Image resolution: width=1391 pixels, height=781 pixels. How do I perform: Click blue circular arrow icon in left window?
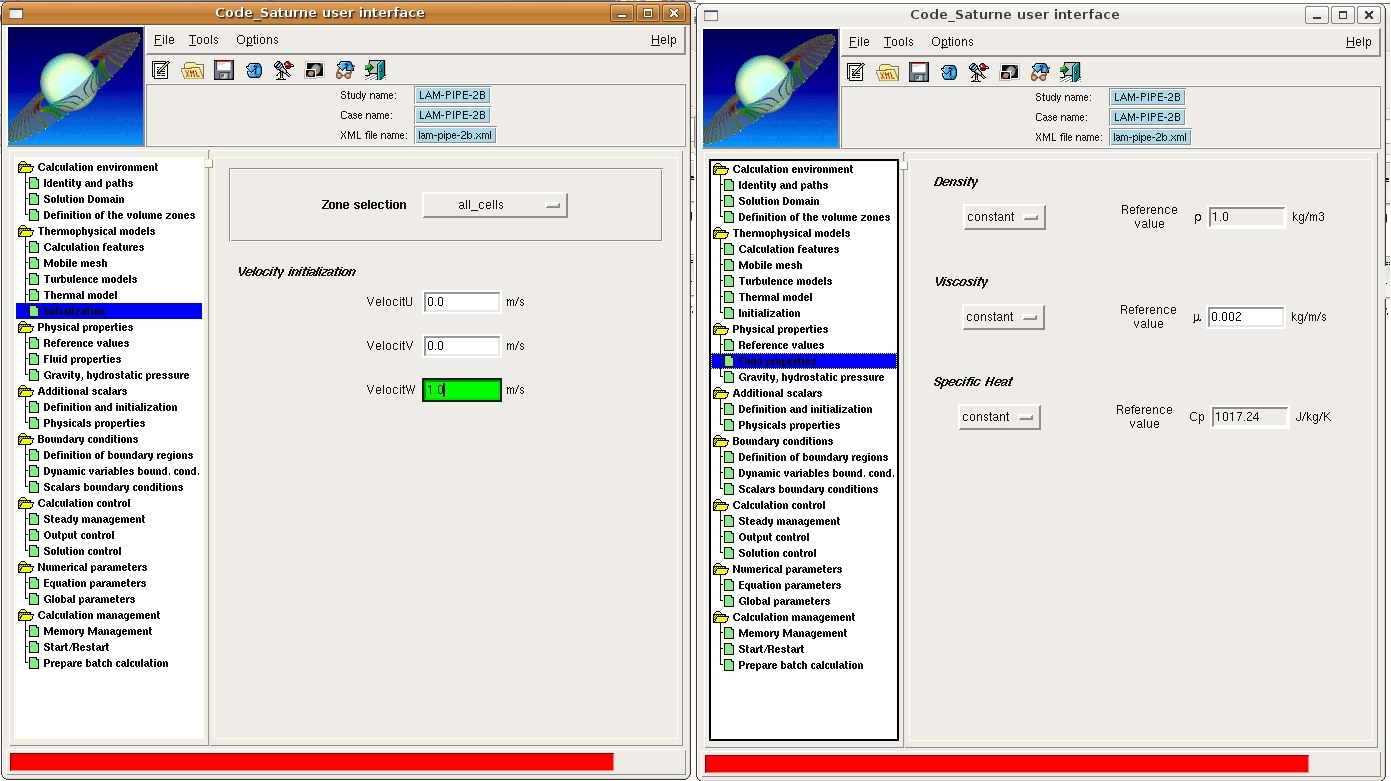click(254, 70)
